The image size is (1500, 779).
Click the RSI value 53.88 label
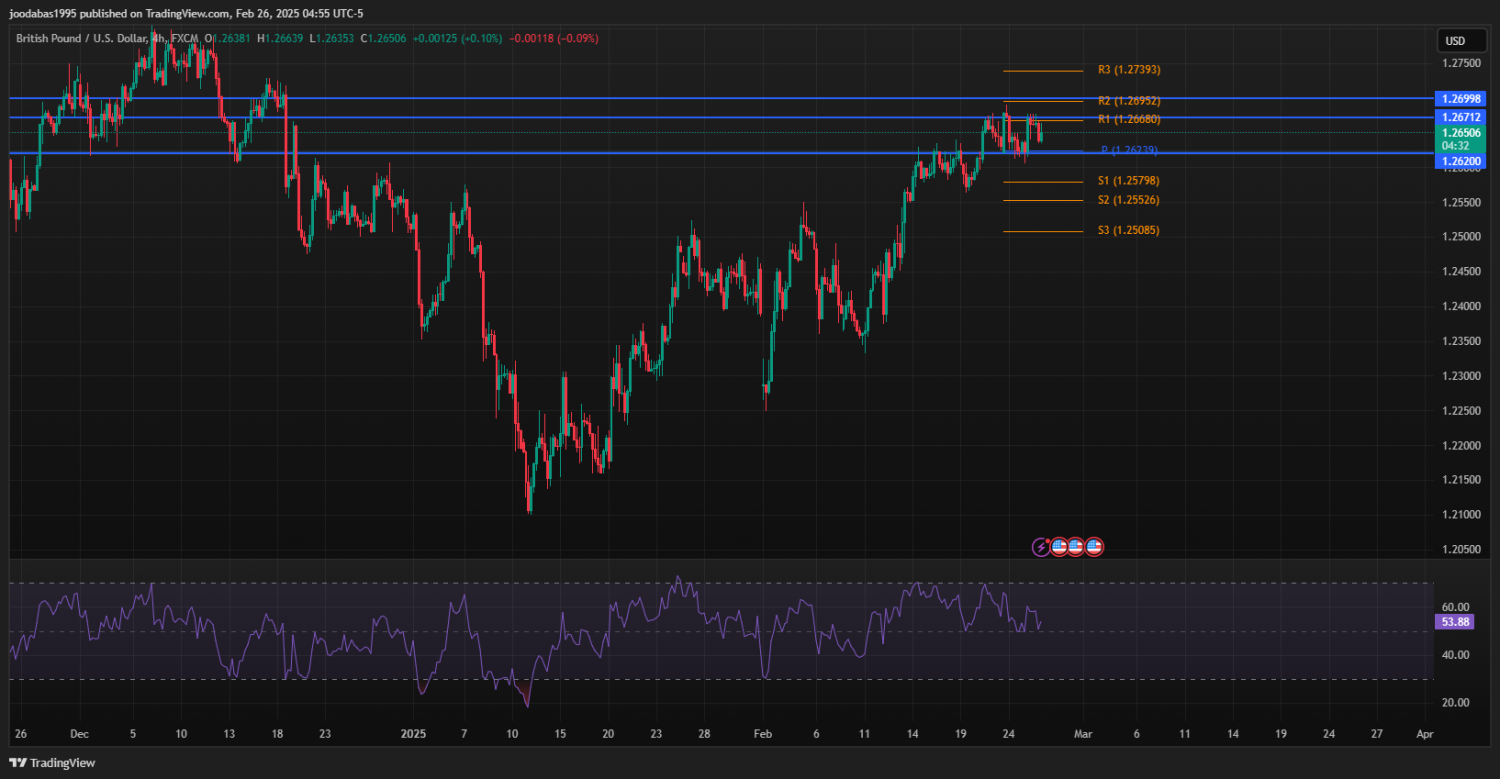1452,622
